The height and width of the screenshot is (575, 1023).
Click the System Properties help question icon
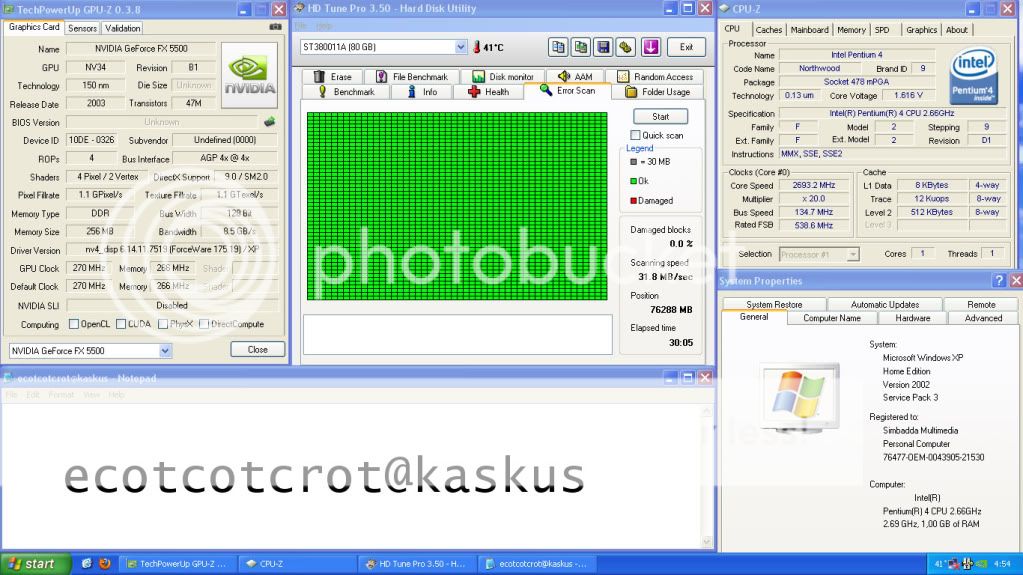point(999,281)
